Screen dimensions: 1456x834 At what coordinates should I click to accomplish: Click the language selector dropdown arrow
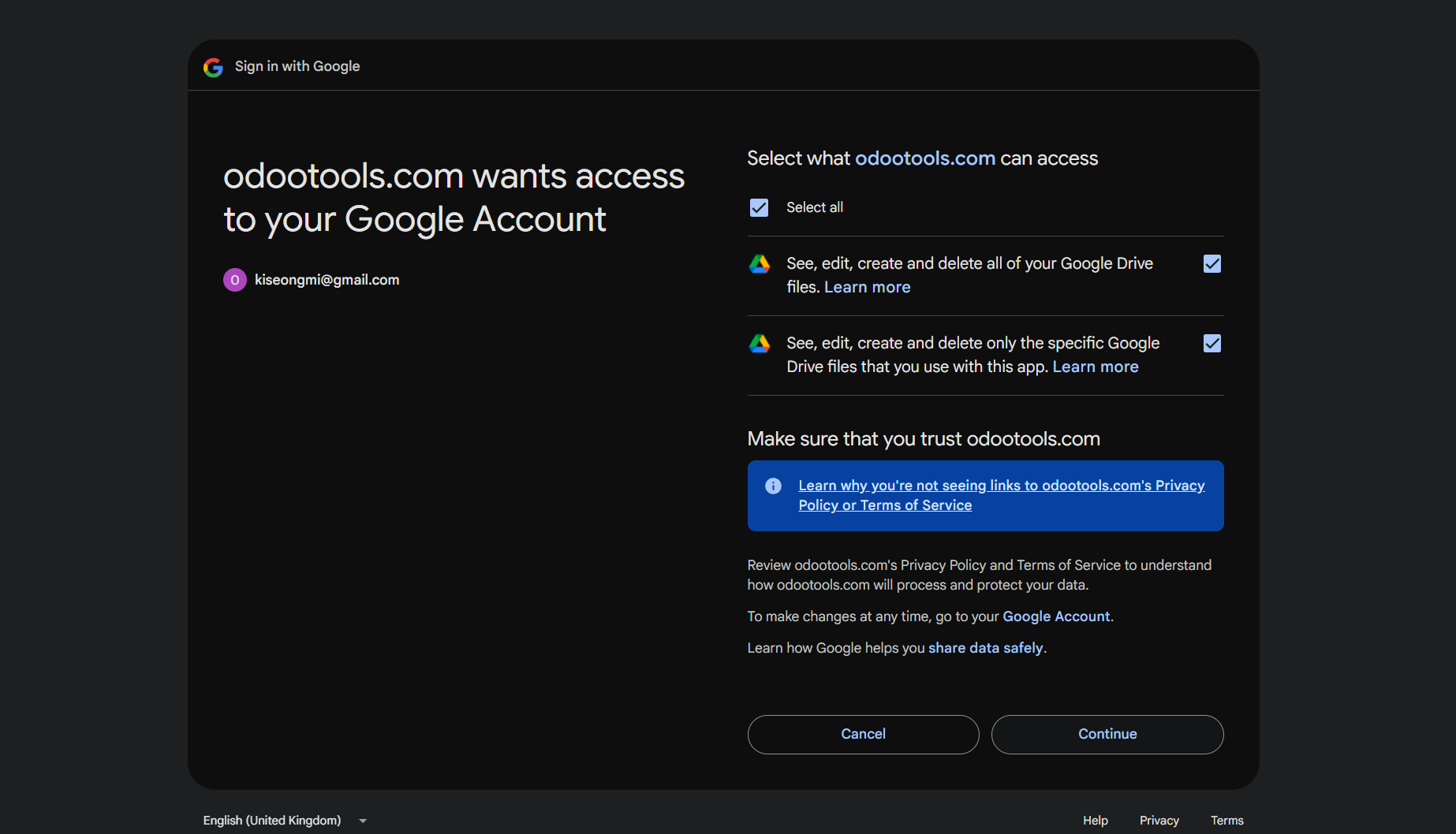tap(363, 821)
